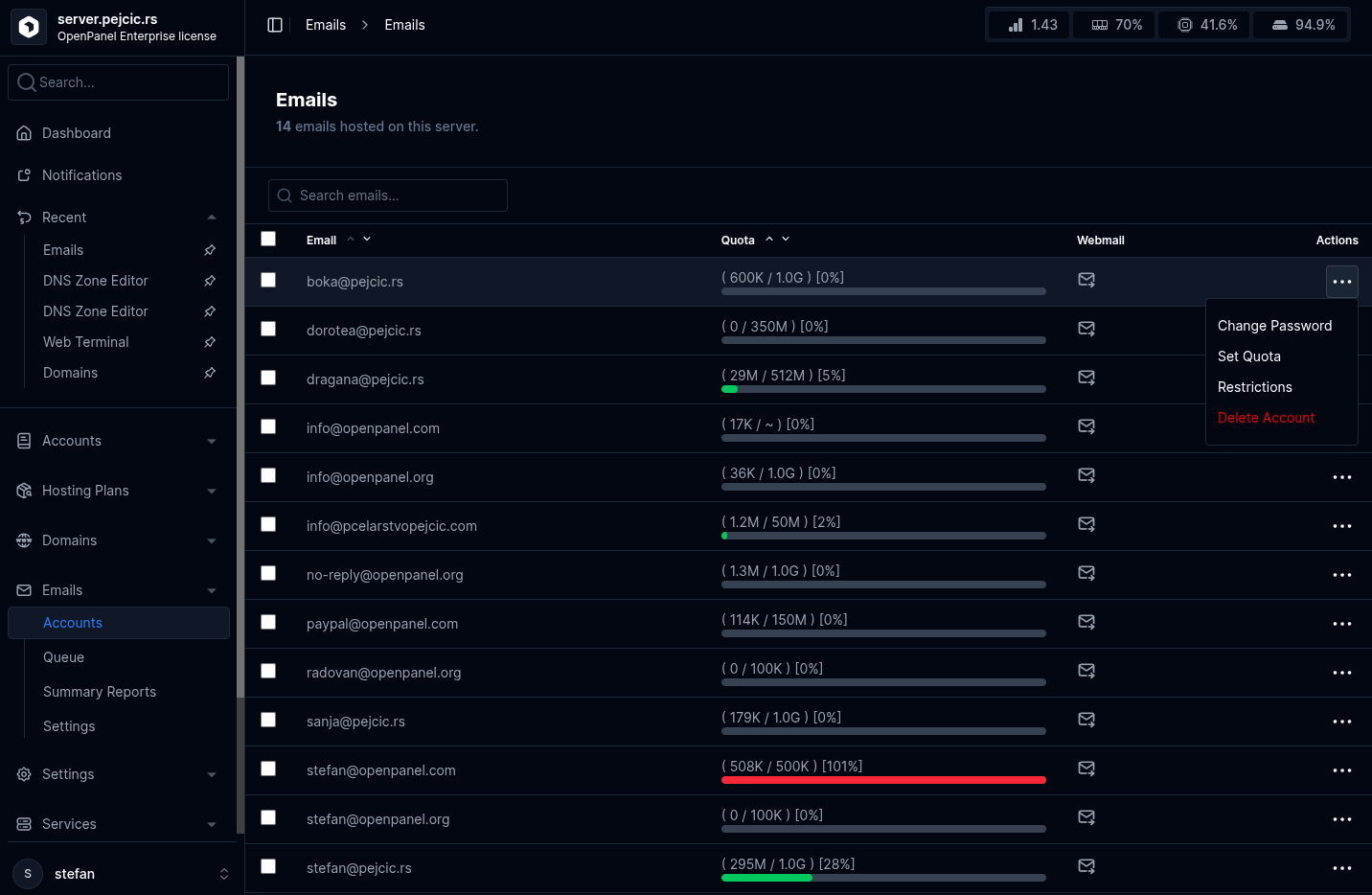The width and height of the screenshot is (1372, 895).
Task: Open webmail for stefan@openpanel.org
Action: click(x=1086, y=817)
